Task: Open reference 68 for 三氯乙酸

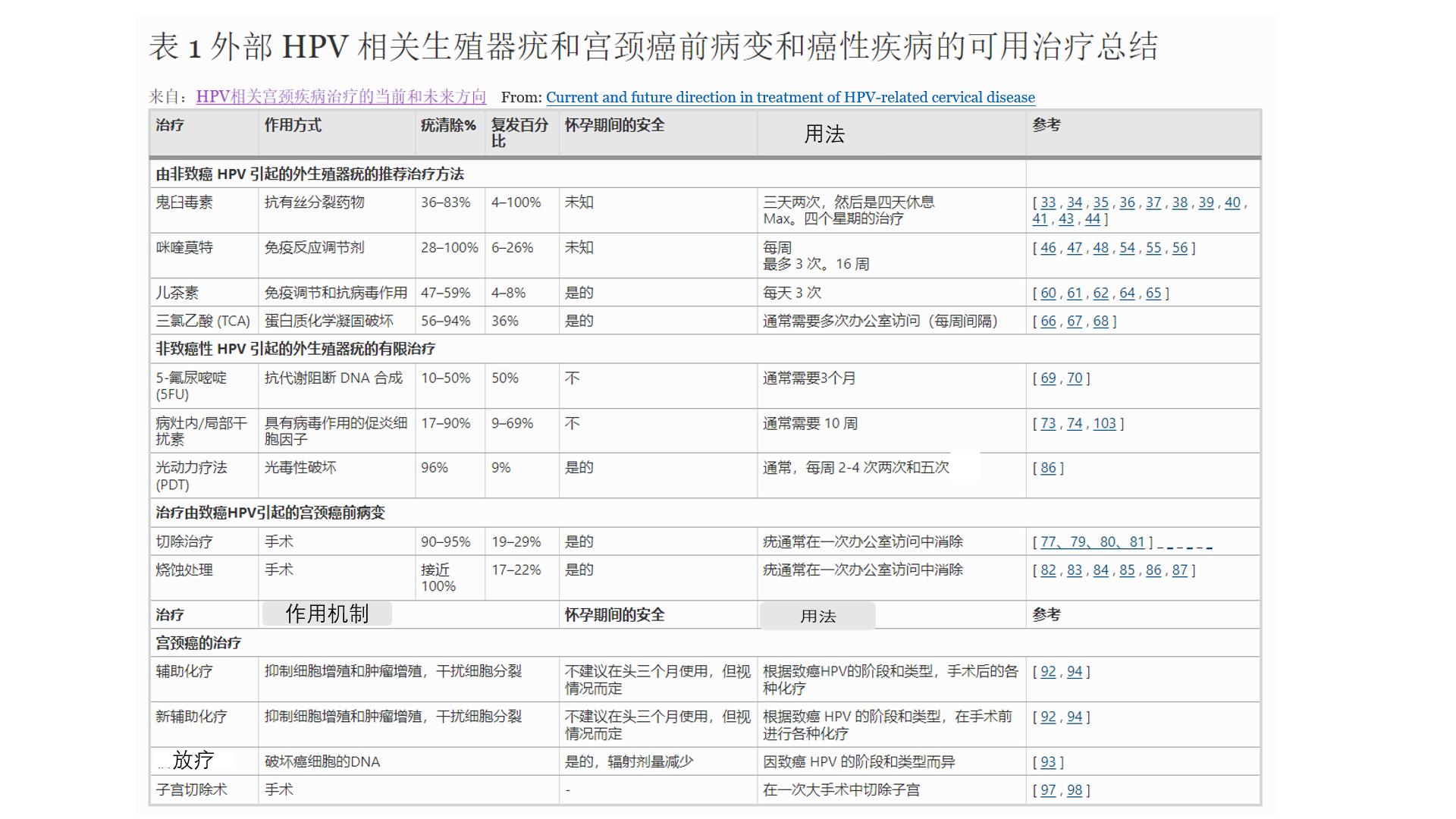Action: point(1100,321)
